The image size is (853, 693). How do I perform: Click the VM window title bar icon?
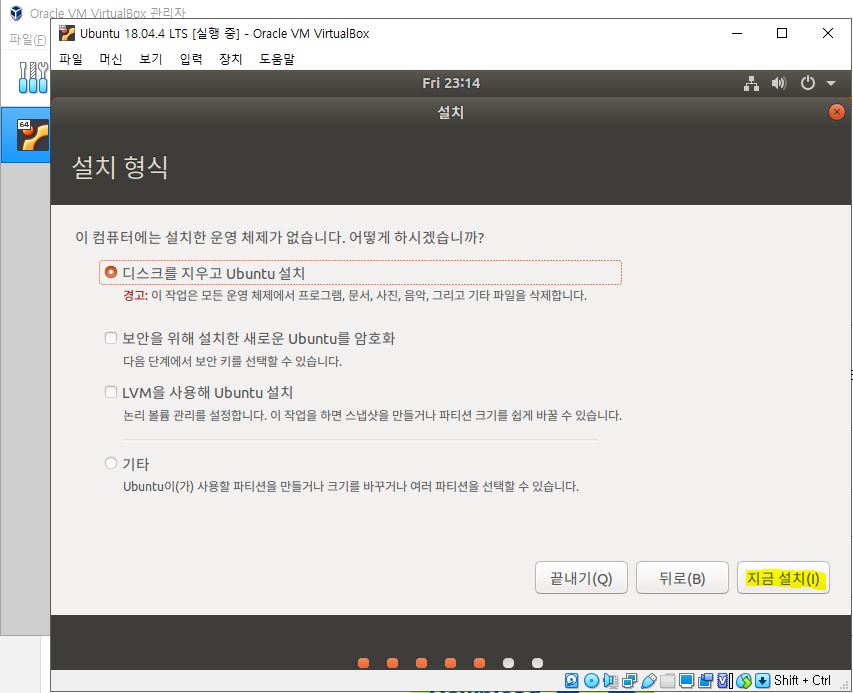(x=67, y=33)
